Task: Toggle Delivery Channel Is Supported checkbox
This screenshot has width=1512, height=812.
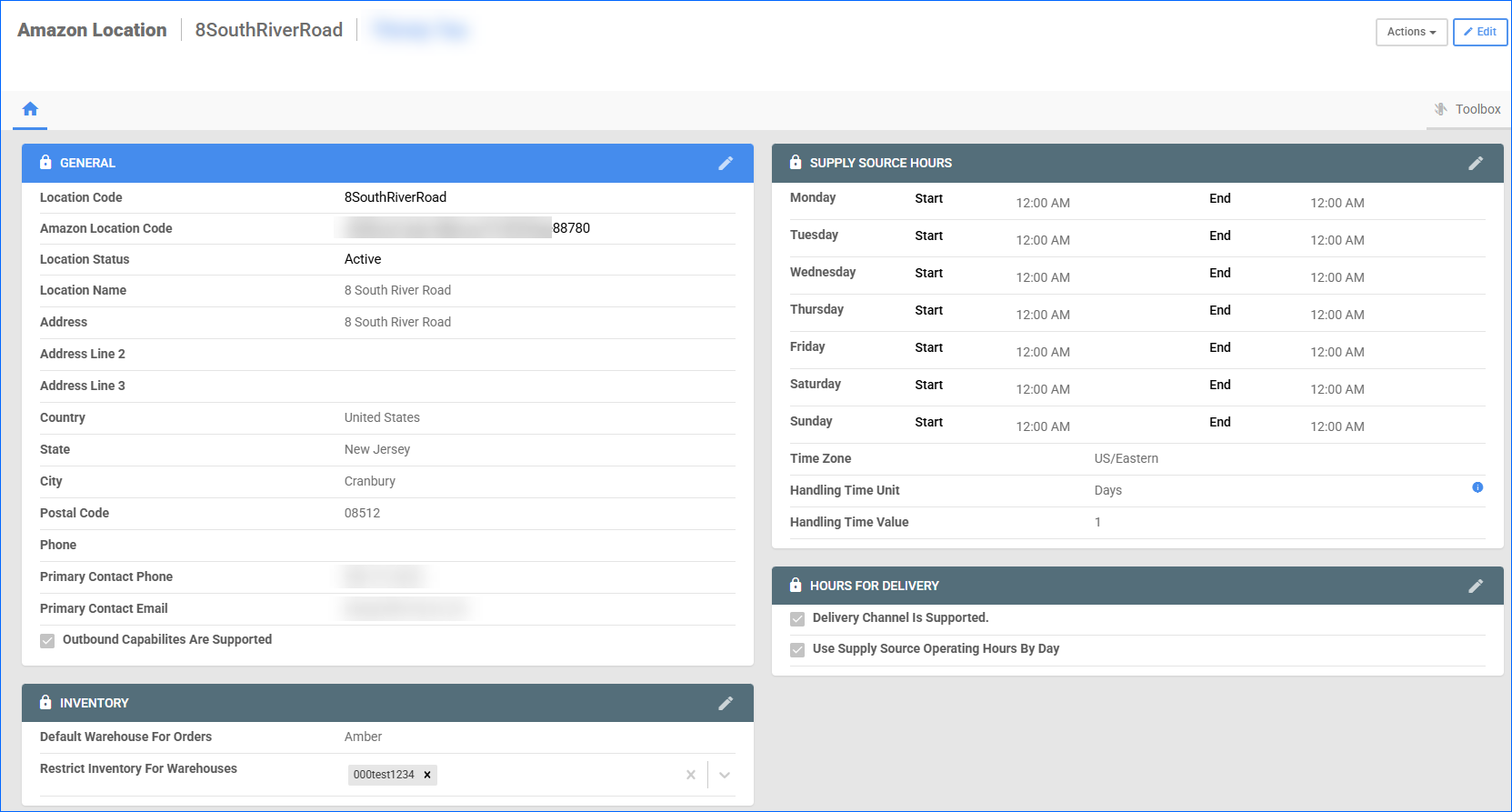Action: click(x=797, y=619)
